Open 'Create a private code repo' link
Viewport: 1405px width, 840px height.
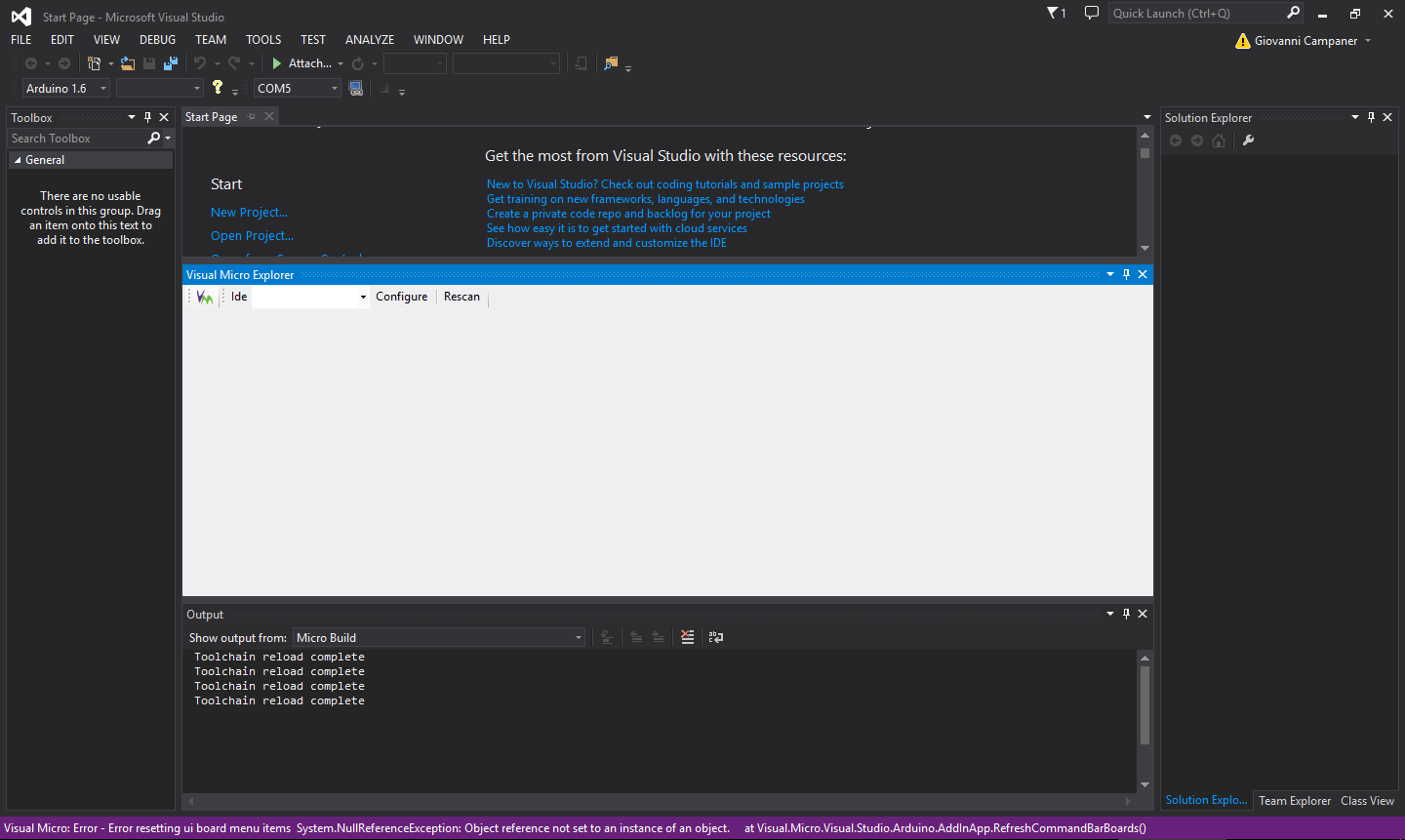(628, 214)
